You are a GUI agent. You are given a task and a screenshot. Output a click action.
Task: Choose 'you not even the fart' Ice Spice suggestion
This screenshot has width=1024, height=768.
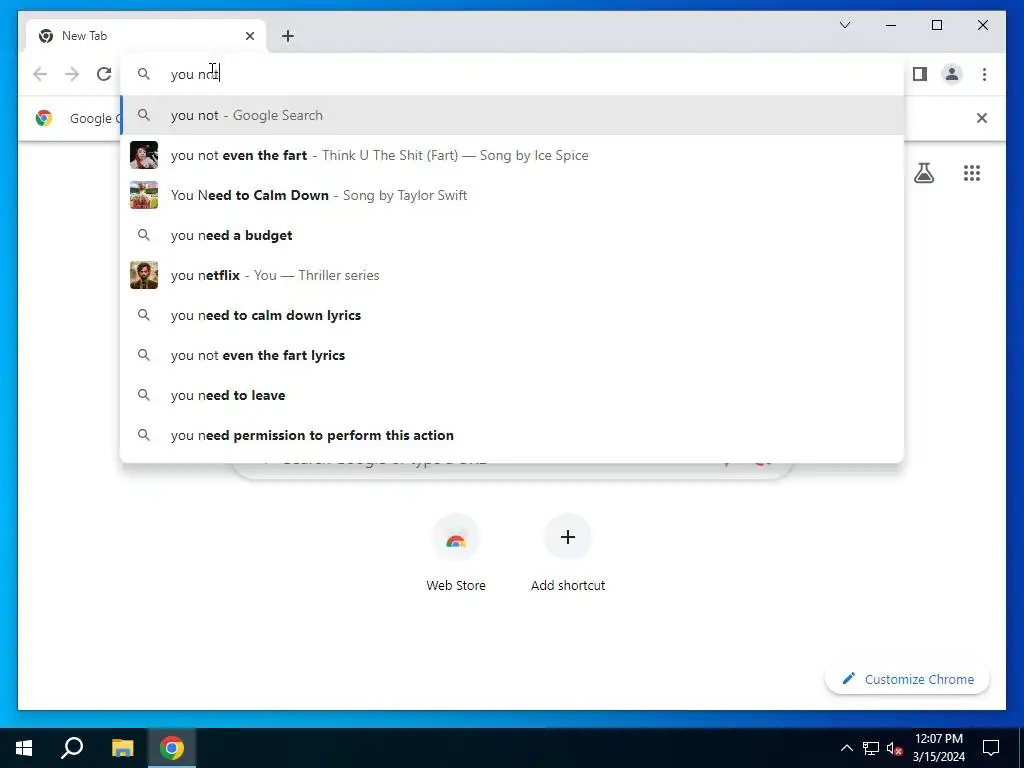pyautogui.click(x=513, y=155)
